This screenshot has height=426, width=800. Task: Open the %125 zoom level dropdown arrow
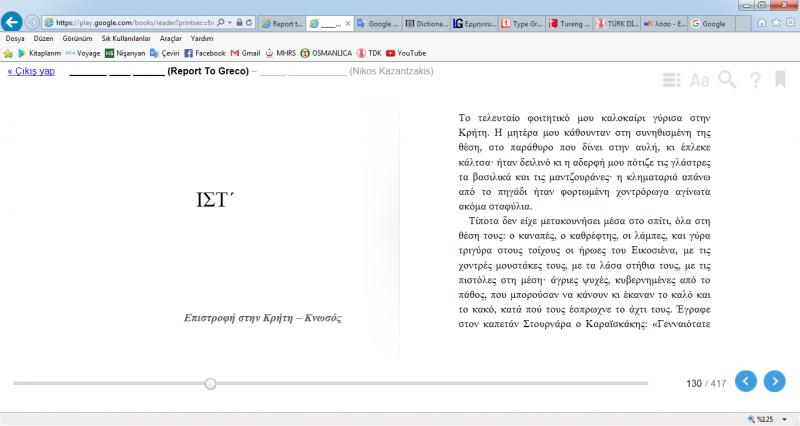point(784,419)
